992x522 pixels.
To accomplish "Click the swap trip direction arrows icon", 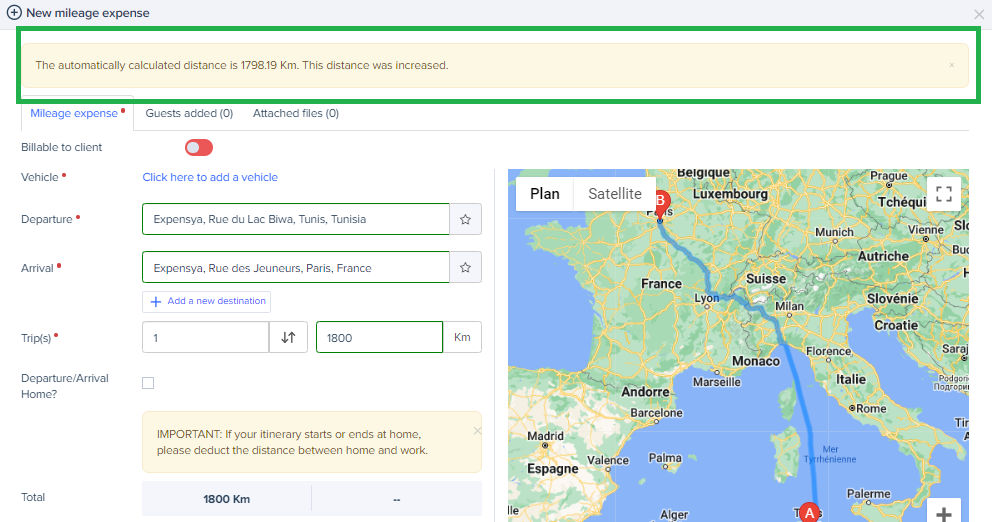I will (x=288, y=338).
